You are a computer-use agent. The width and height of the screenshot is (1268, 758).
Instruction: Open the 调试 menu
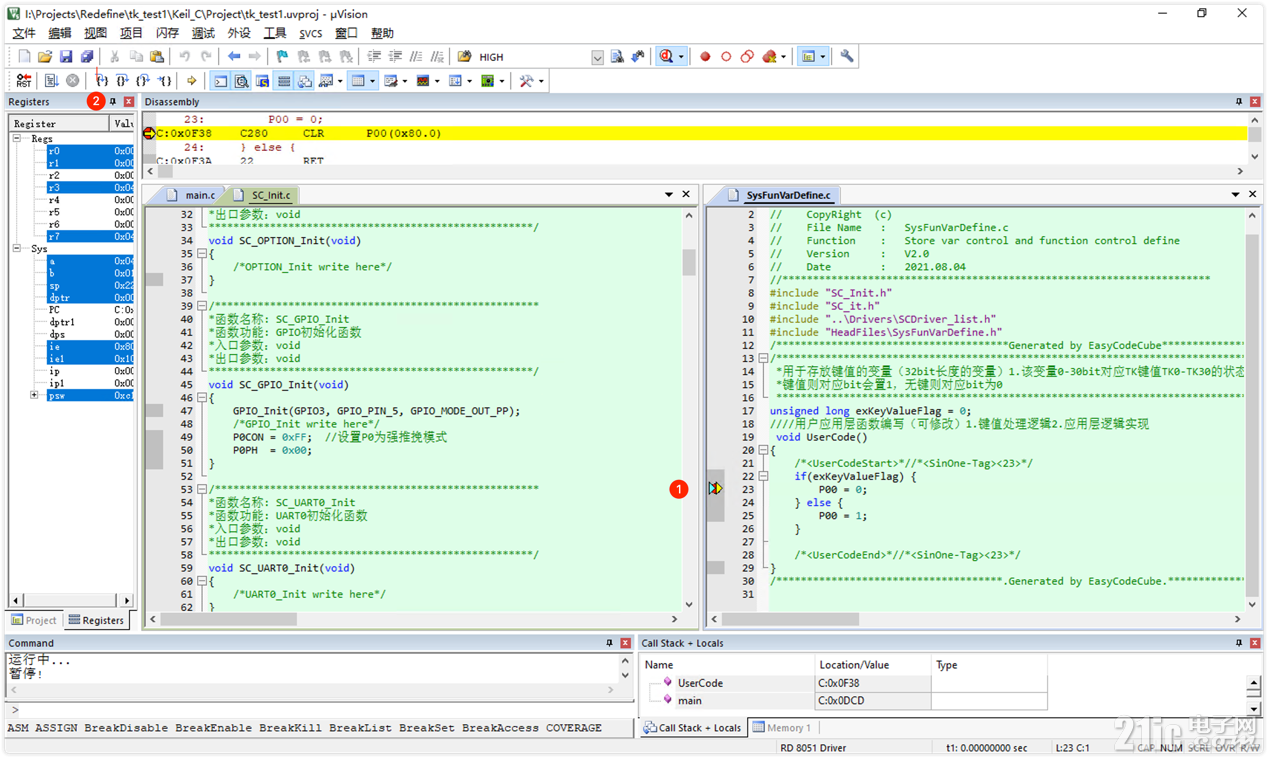pyautogui.click(x=203, y=33)
